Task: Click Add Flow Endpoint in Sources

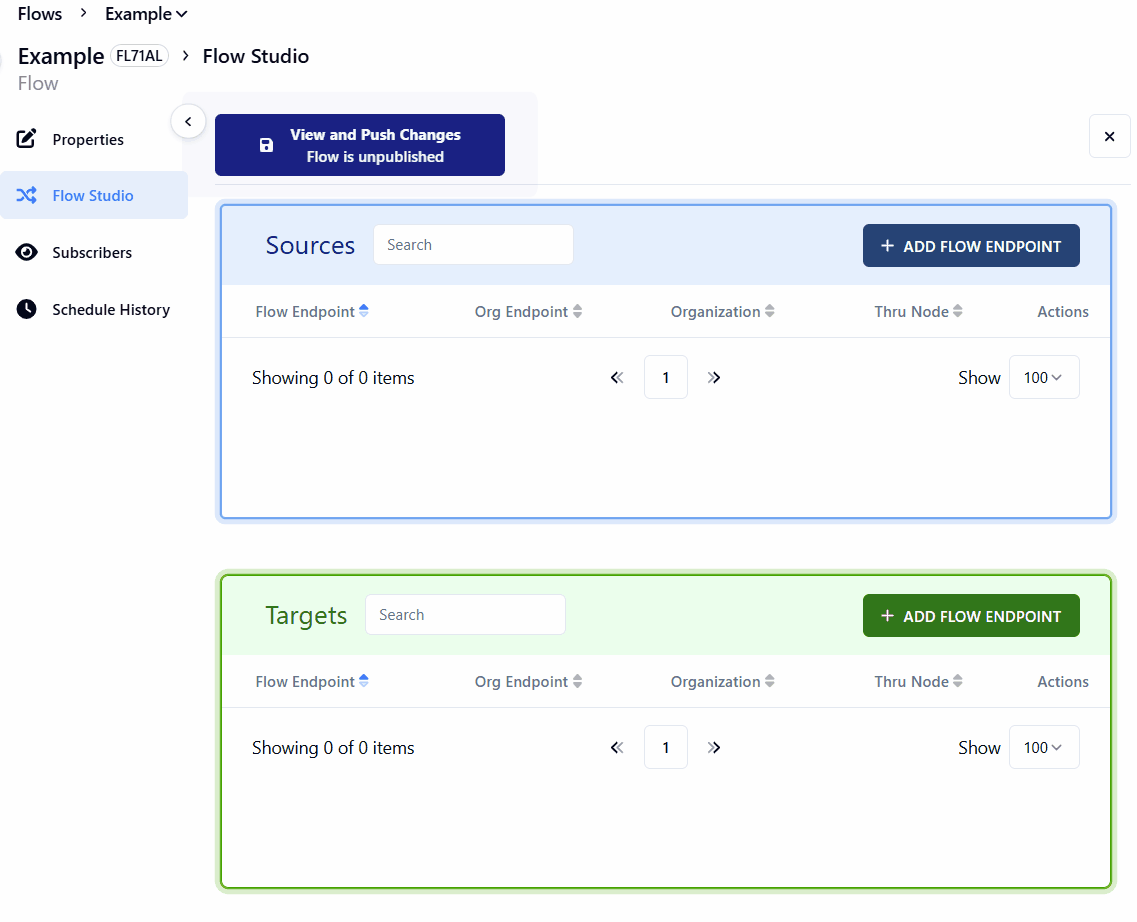Action: [970, 246]
